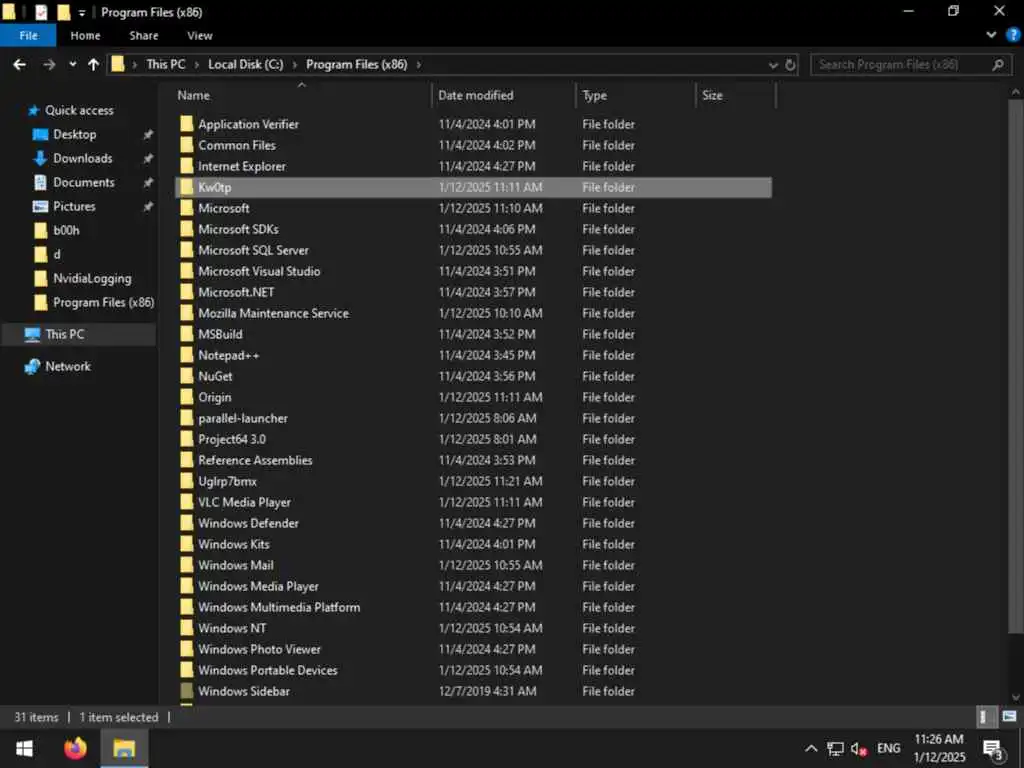1024x768 pixels.
Task: Open the b00h folder in sidebar
Action: 66,231
